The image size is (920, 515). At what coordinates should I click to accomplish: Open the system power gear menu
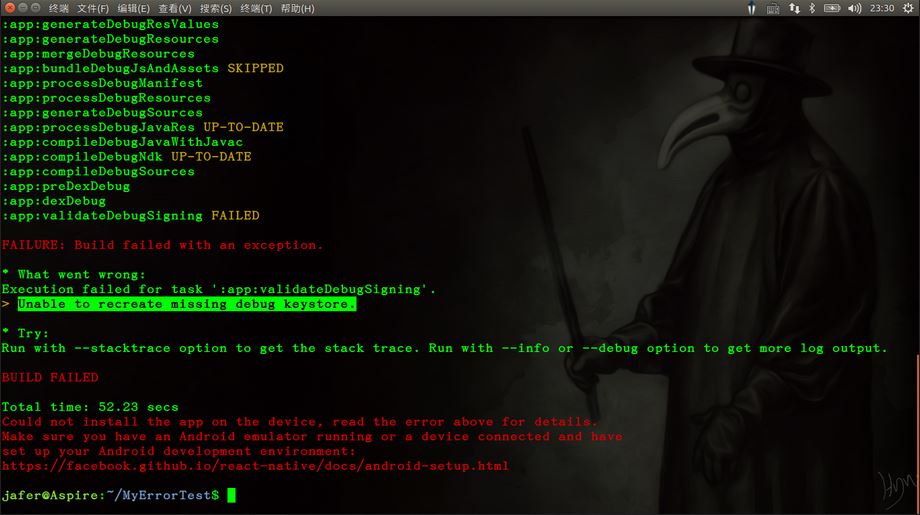(908, 8)
